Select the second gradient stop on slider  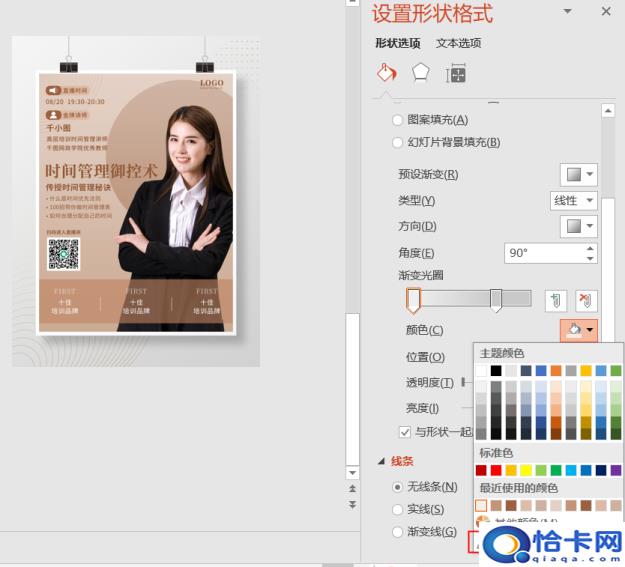coord(496,300)
